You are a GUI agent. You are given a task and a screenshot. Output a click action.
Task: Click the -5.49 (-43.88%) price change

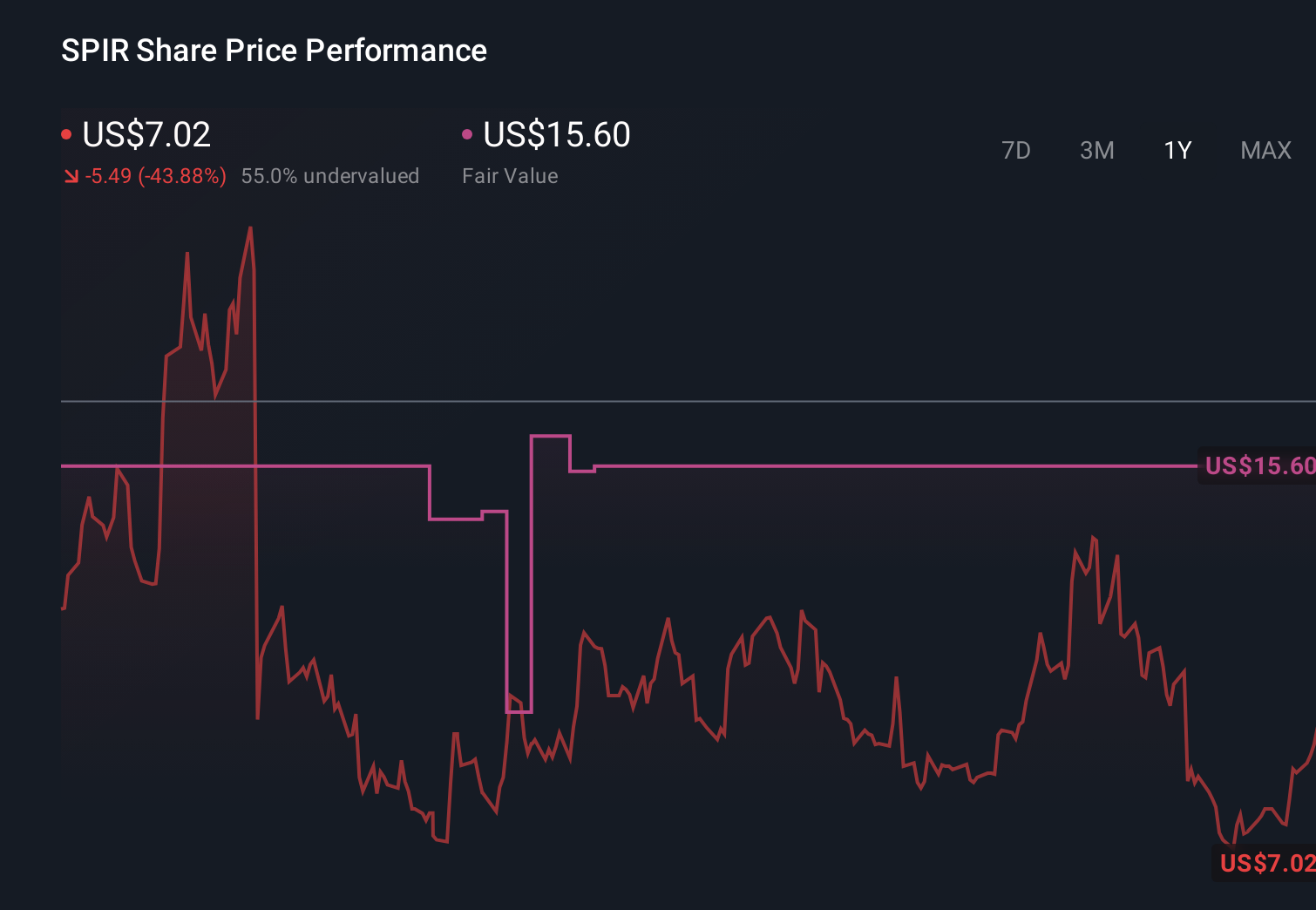tap(155, 176)
